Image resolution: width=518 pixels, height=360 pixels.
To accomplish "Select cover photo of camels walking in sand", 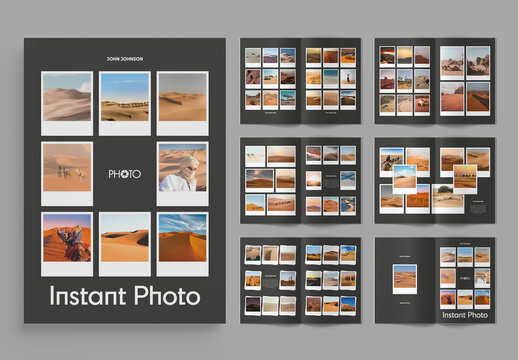I will tap(67, 174).
